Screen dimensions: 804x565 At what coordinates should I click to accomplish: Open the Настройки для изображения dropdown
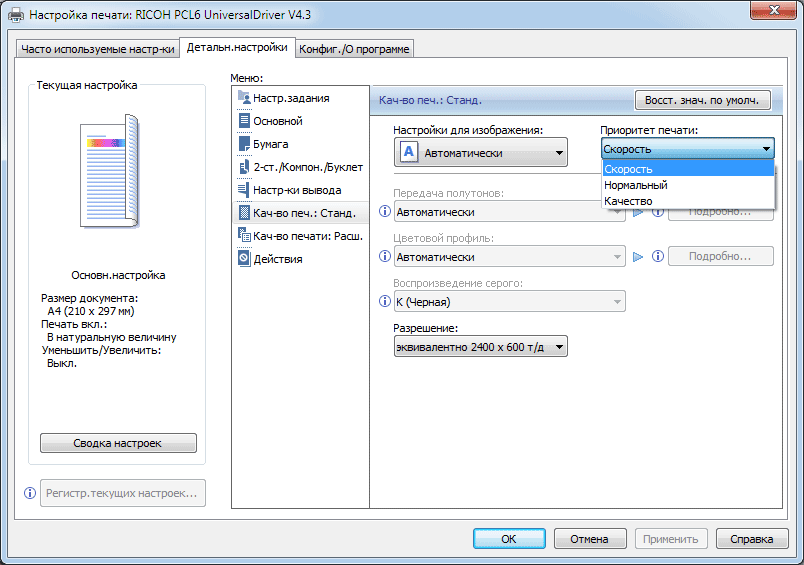pyautogui.click(x=481, y=153)
